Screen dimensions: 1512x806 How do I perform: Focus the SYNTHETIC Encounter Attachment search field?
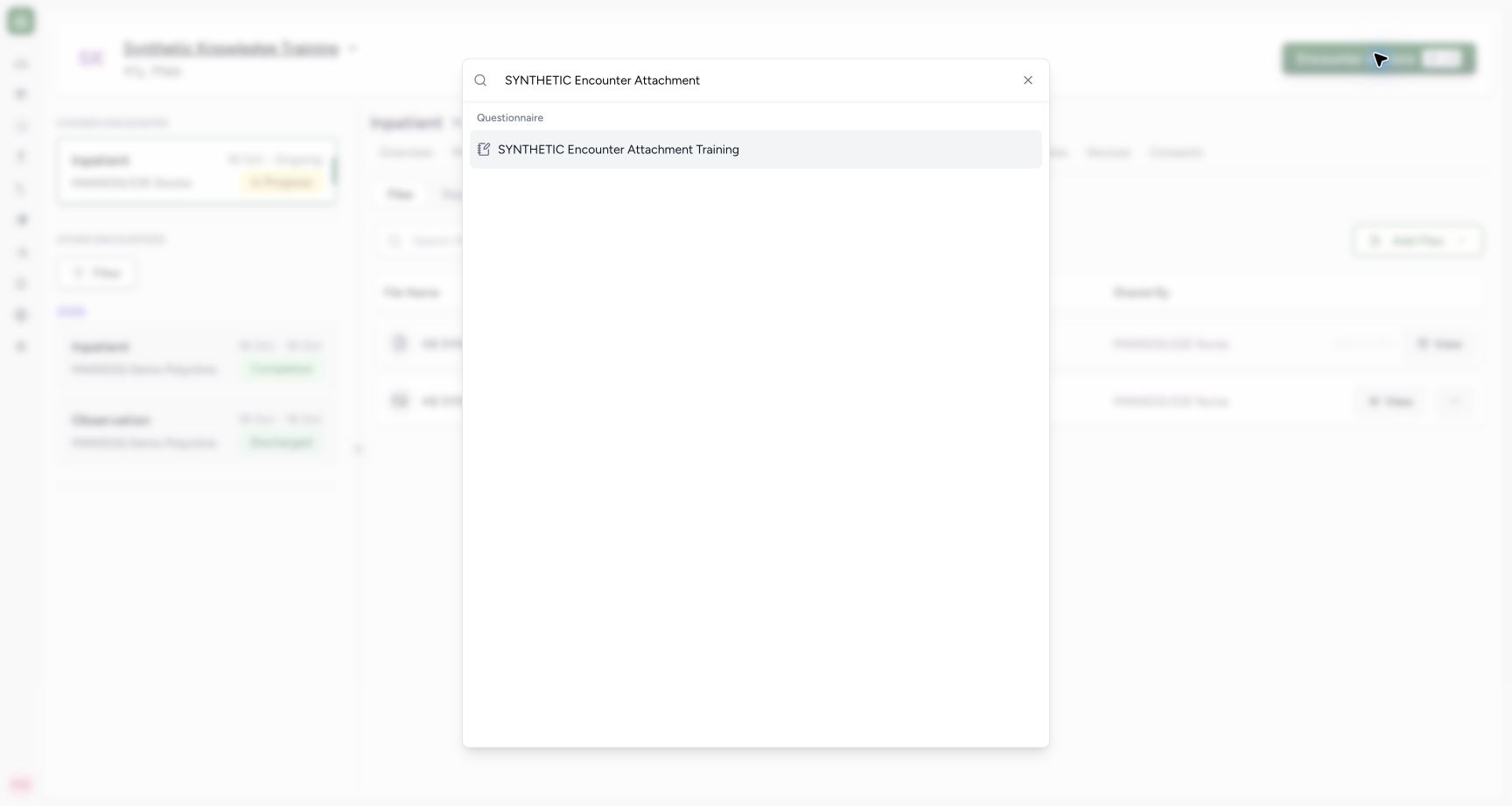[x=756, y=81]
